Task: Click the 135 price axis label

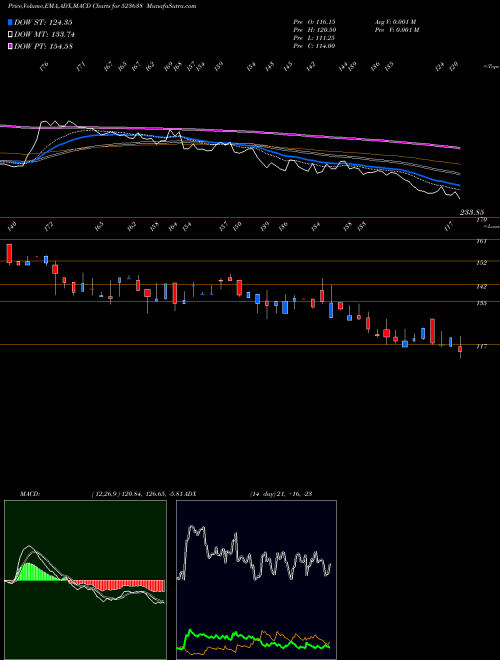Action: pos(481,303)
